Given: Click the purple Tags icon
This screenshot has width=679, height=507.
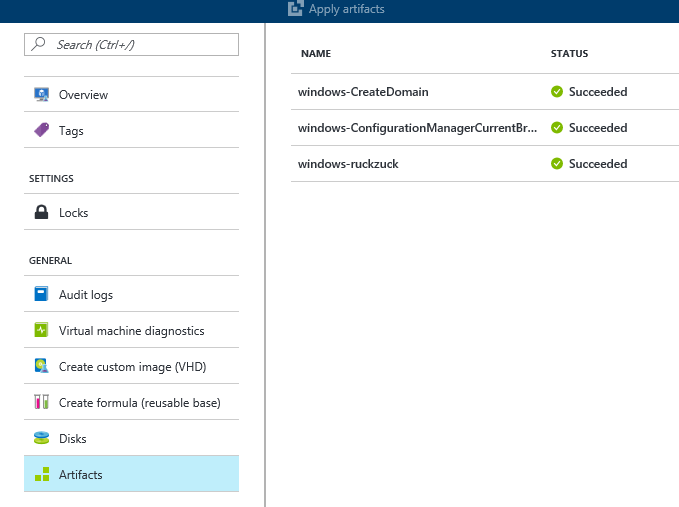Looking at the screenshot, I should [x=42, y=130].
